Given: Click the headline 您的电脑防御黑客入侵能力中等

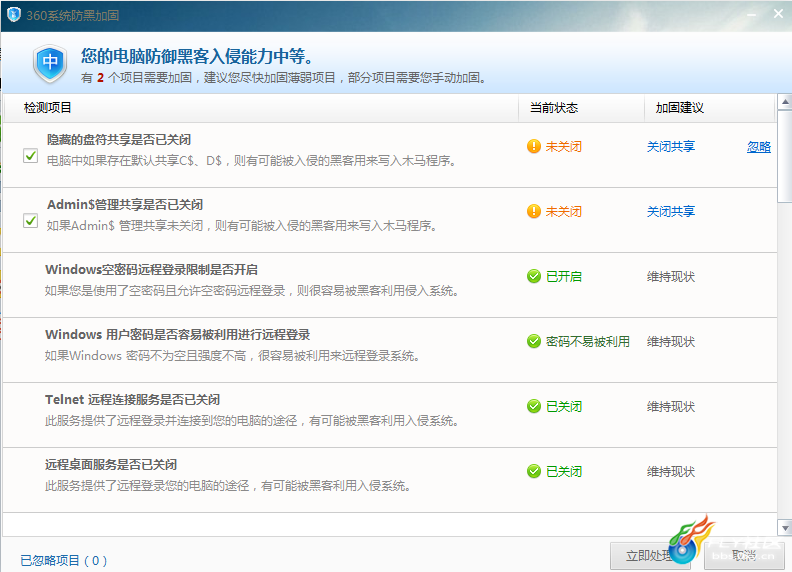Looking at the screenshot, I should pyautogui.click(x=197, y=56).
